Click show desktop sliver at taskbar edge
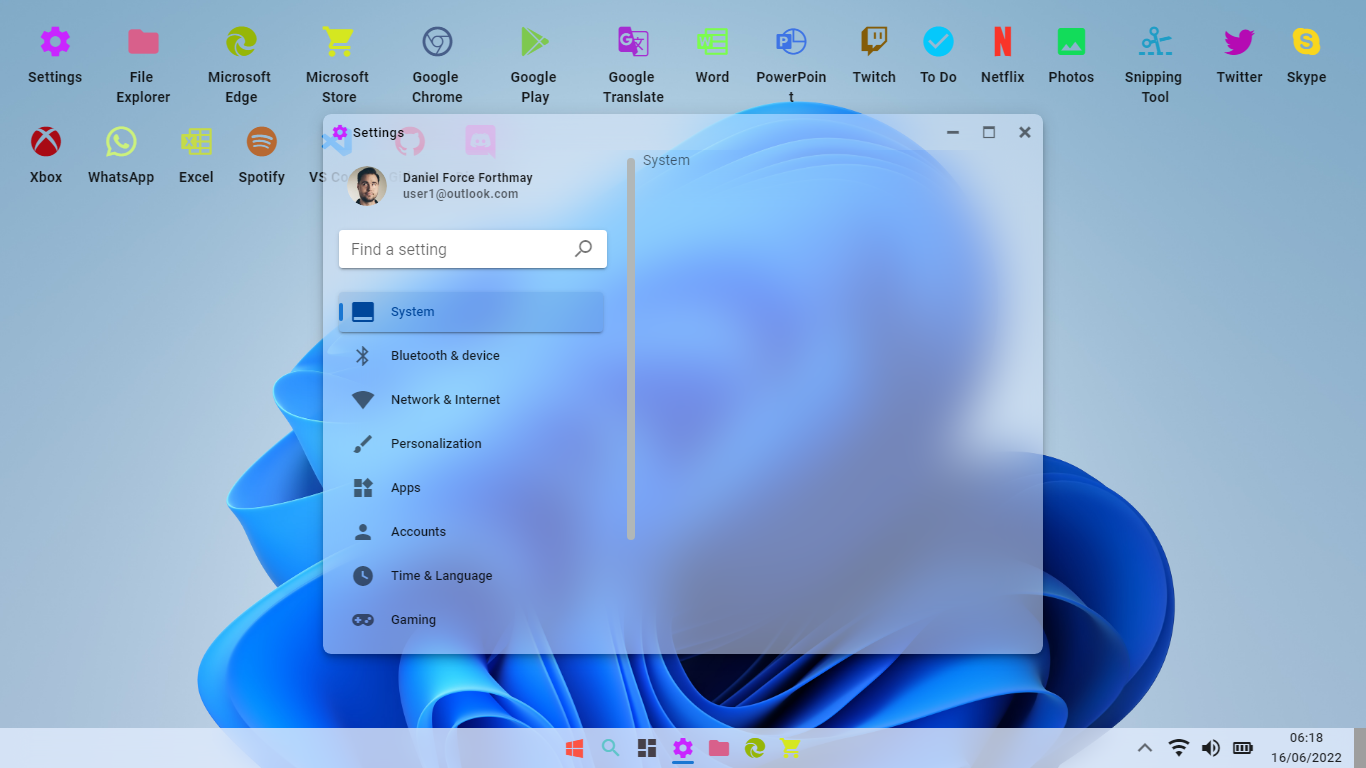This screenshot has width=1366, height=768. 1360,748
